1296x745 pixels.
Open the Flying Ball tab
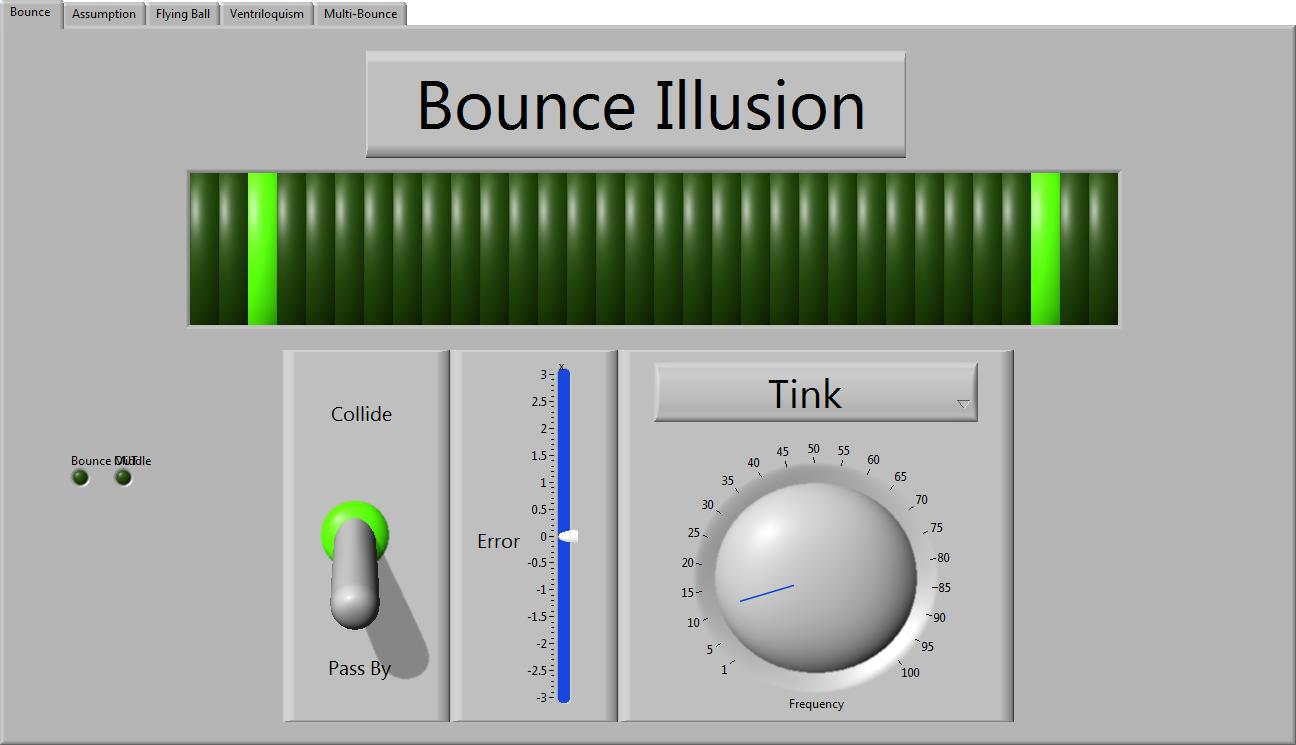[183, 14]
